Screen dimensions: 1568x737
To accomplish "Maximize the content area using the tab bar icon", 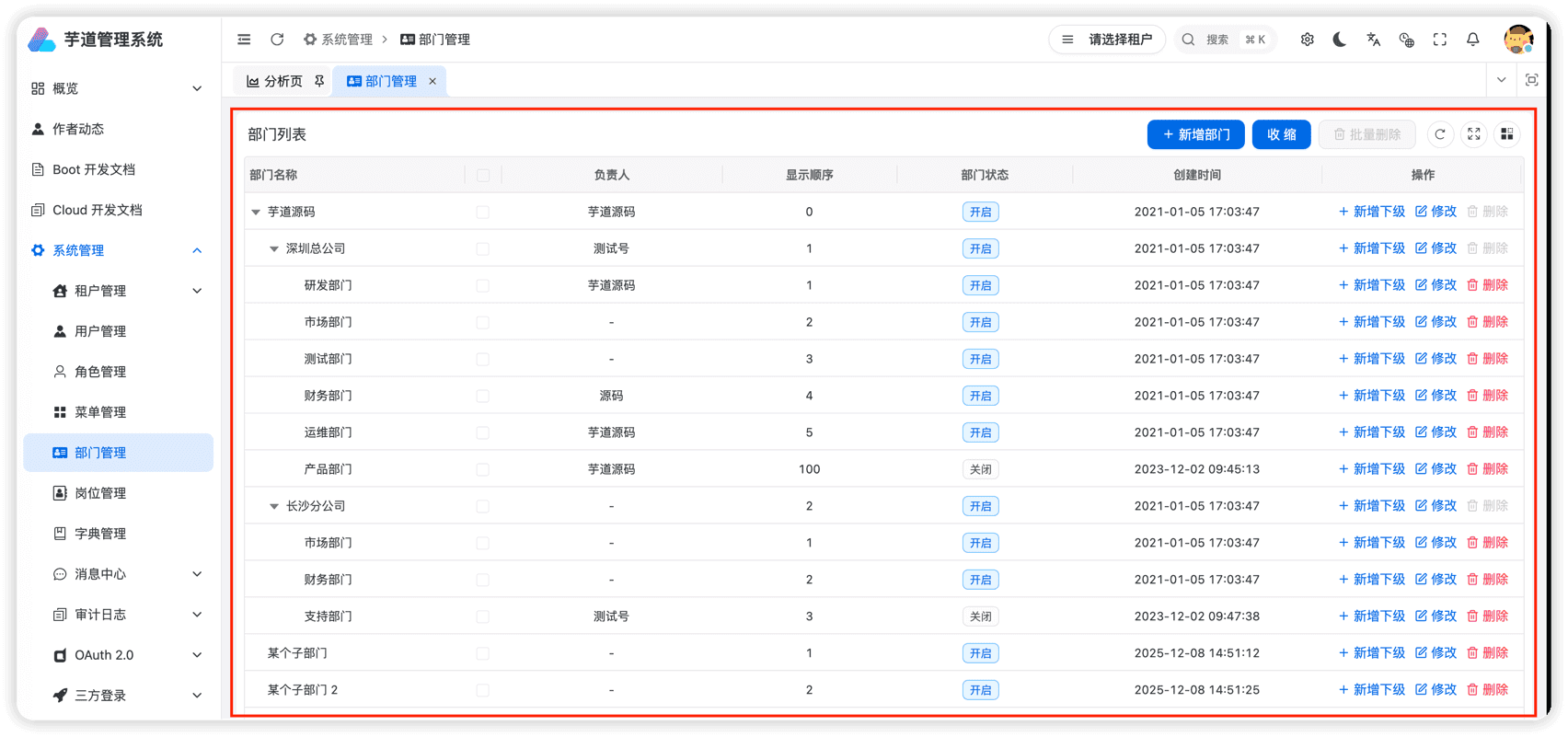I will point(1531,80).
